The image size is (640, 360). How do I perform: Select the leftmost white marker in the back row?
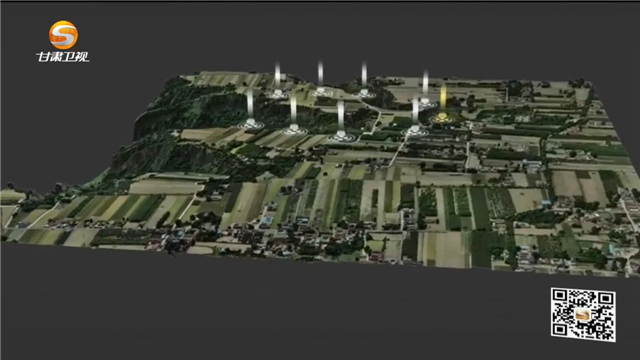coord(278,80)
